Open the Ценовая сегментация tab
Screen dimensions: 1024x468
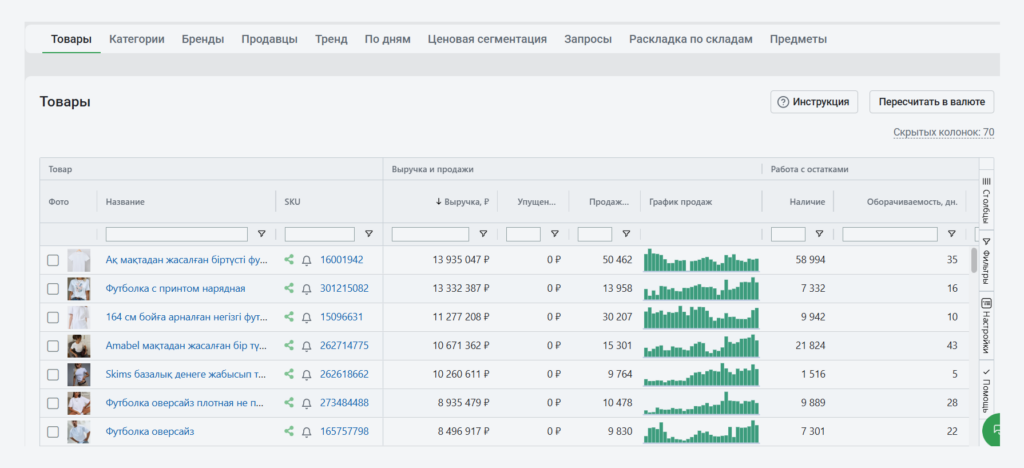tap(487, 39)
